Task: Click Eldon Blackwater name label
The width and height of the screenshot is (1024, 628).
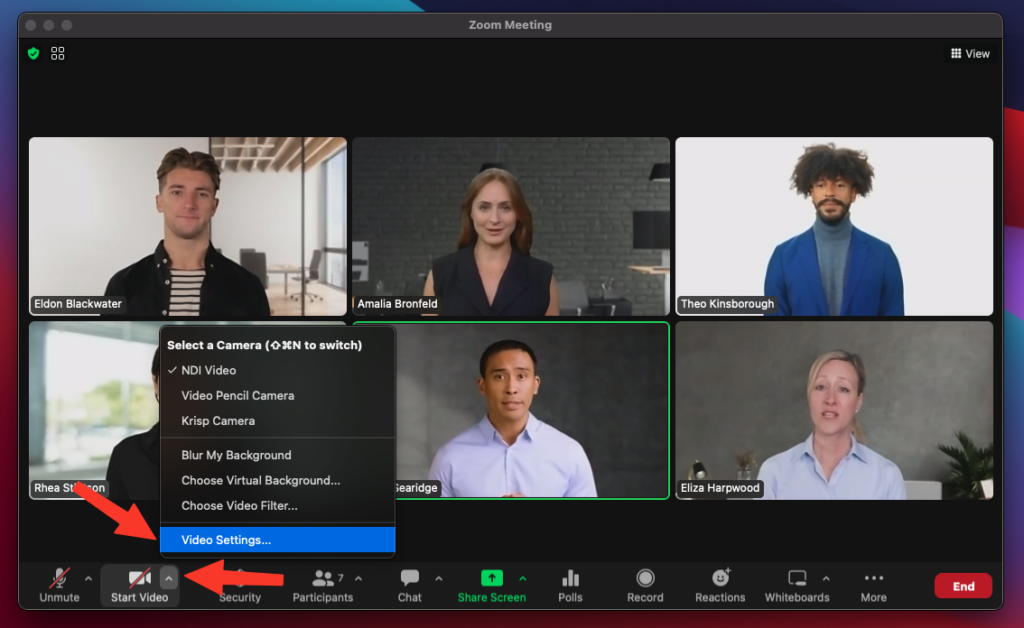Action: pos(78,304)
